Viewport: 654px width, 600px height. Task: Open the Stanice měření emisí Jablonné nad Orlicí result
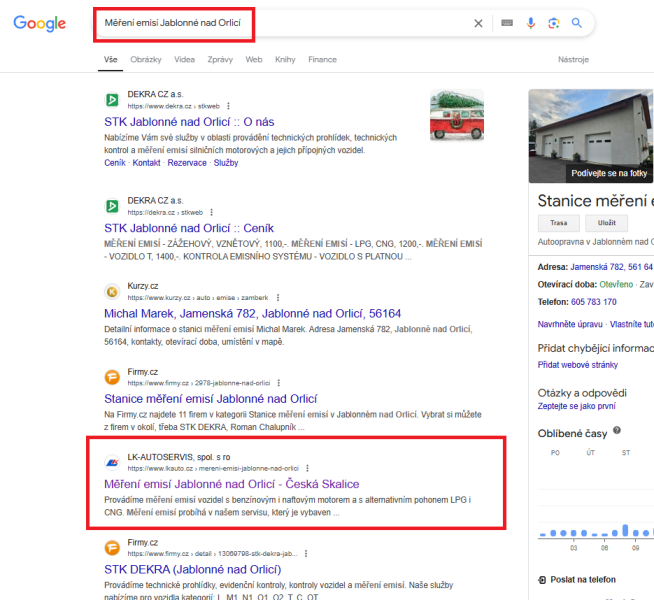click(211, 399)
